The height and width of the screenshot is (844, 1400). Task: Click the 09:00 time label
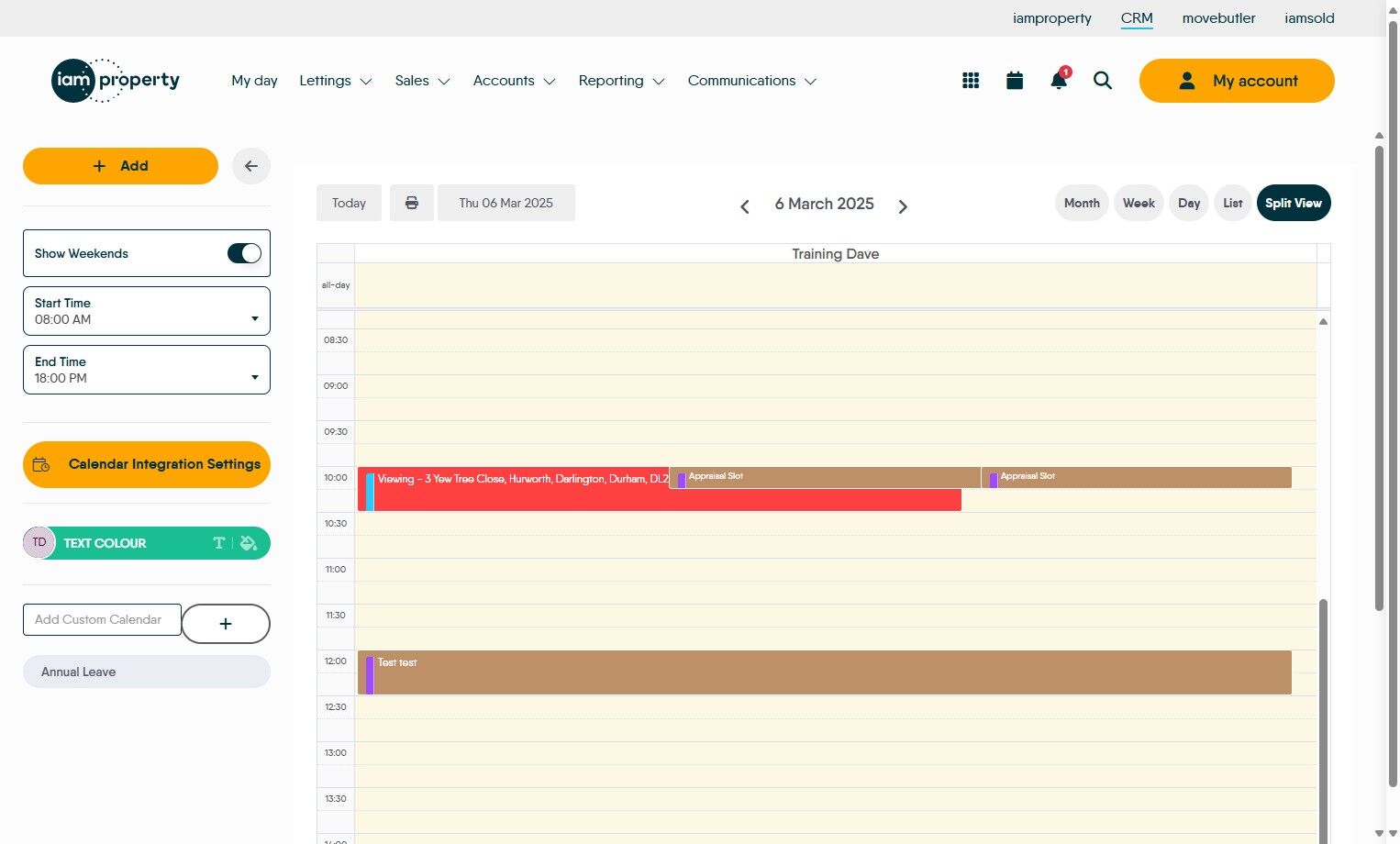(x=336, y=386)
